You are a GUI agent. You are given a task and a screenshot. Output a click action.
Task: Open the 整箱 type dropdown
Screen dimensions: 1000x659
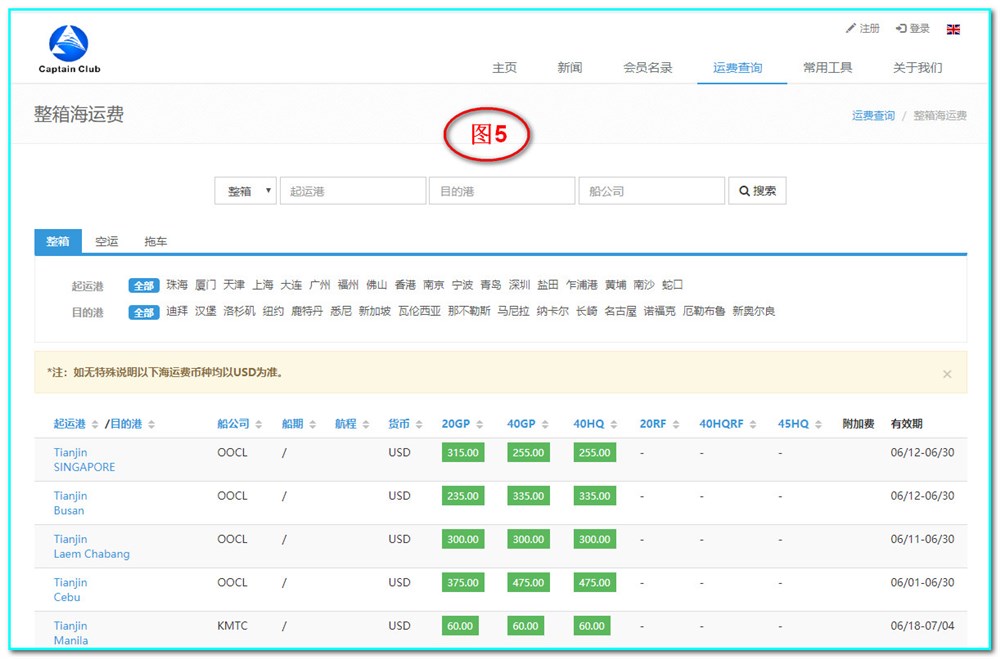coord(246,191)
